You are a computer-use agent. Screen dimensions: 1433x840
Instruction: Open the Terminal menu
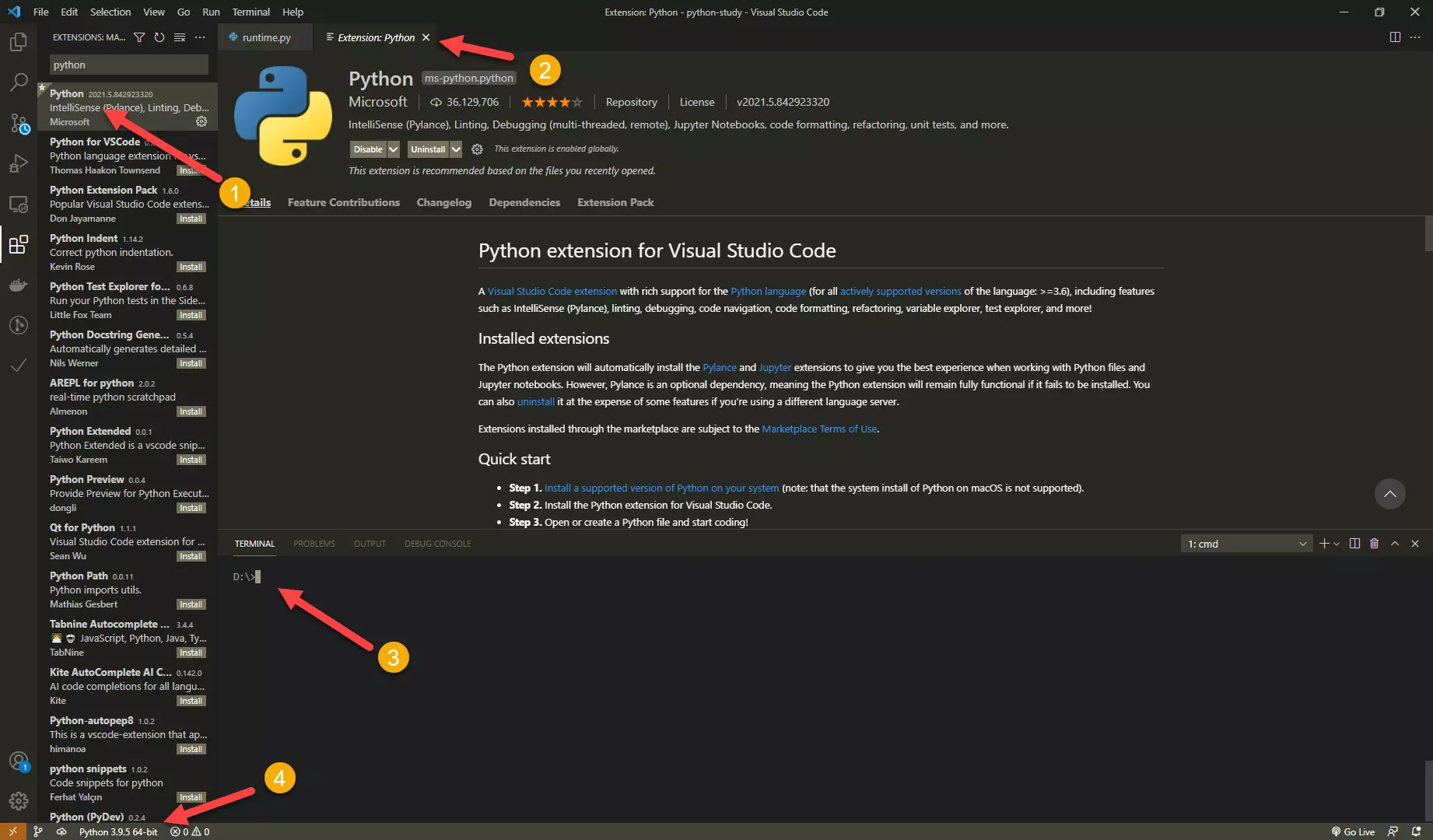[x=251, y=12]
